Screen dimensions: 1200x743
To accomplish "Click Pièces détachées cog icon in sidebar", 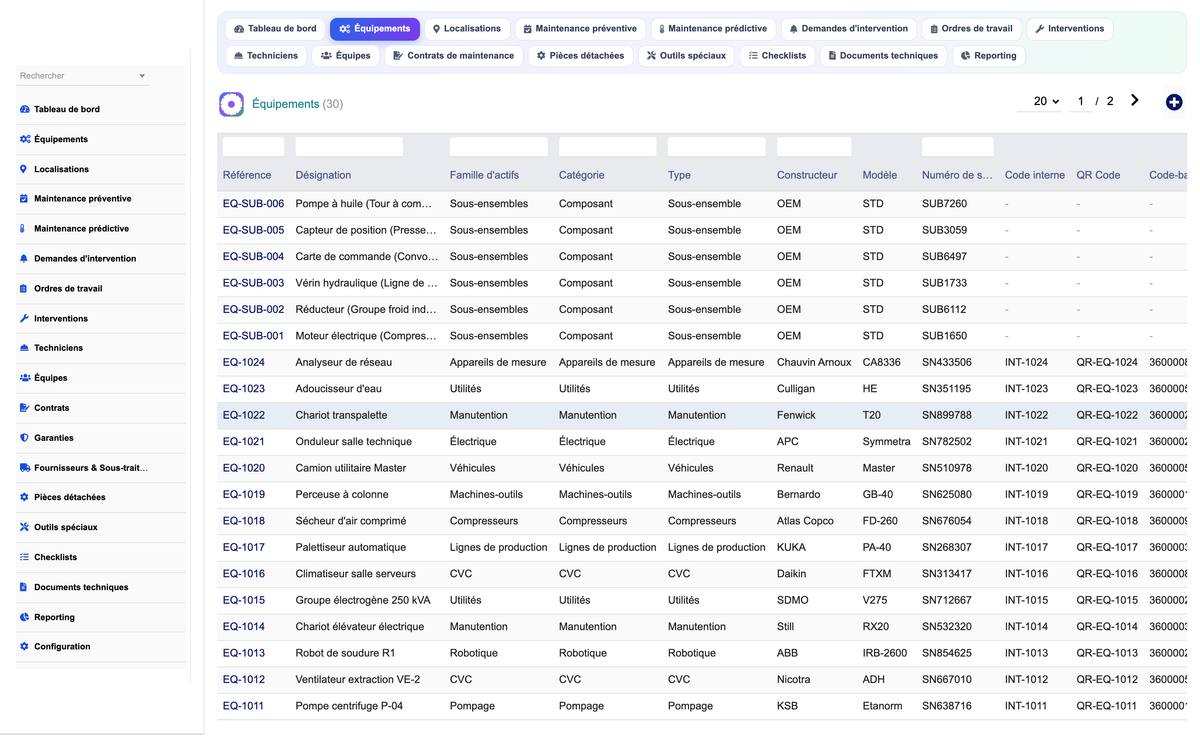I will pyautogui.click(x=24, y=497).
